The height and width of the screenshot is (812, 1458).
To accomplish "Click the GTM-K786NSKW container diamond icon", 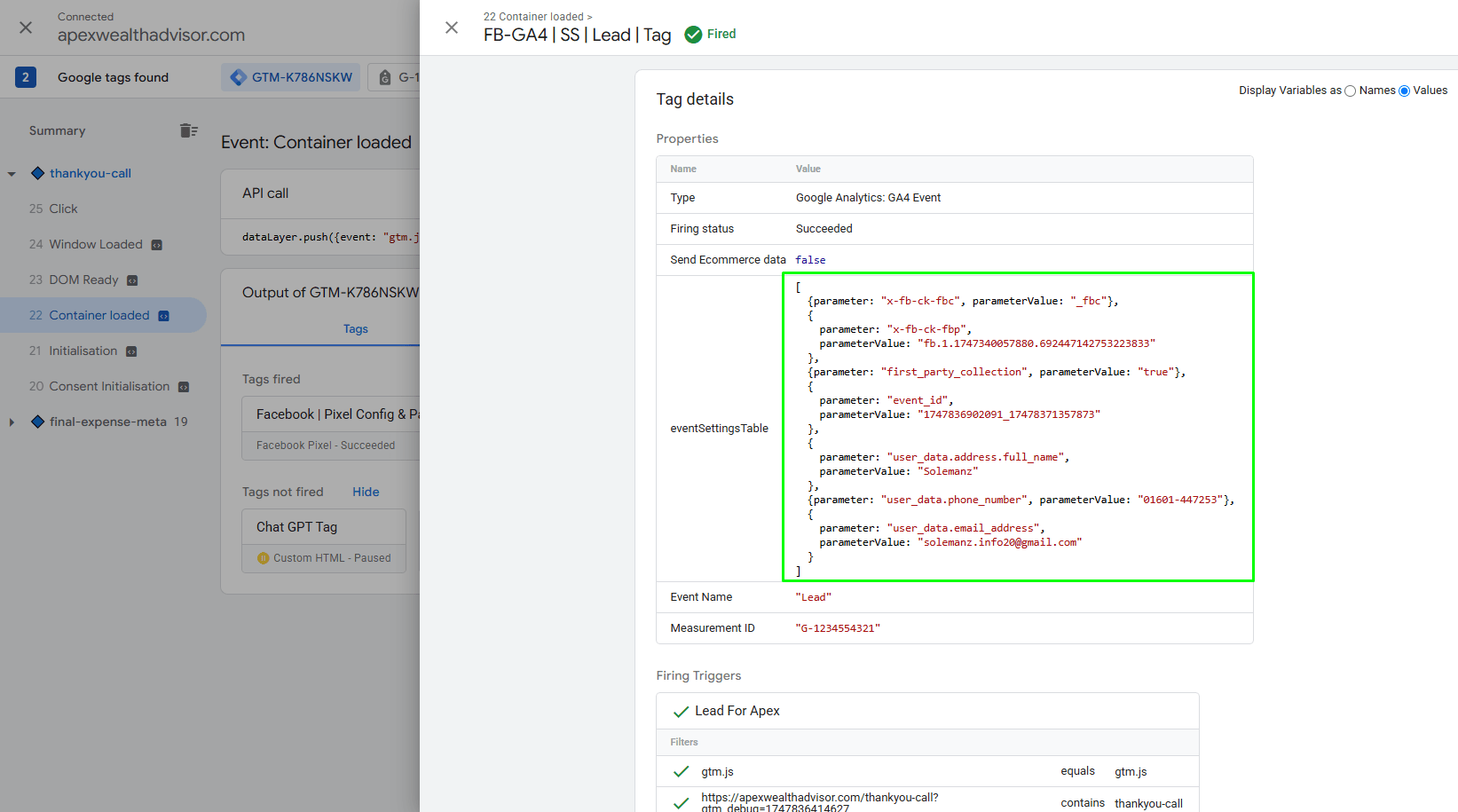I will [238, 77].
